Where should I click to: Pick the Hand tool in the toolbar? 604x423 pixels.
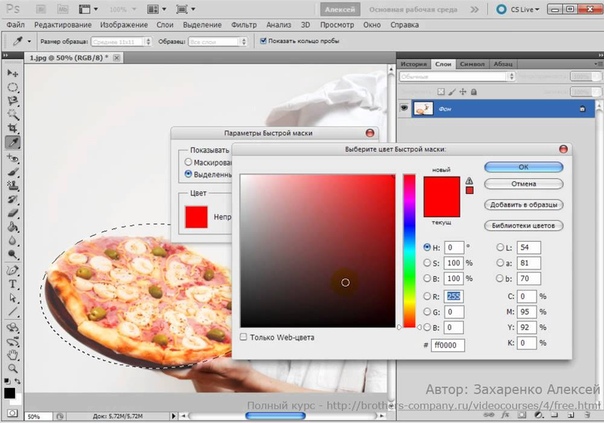click(x=13, y=353)
